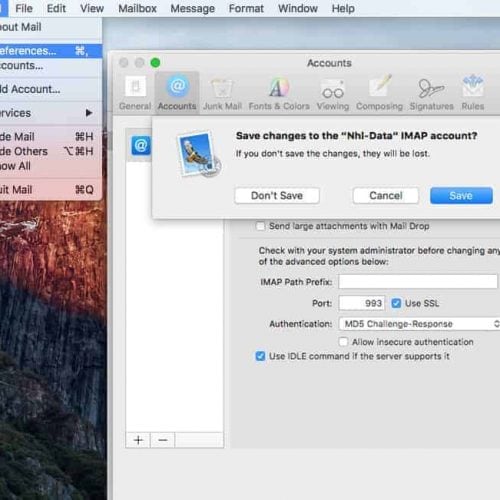This screenshot has width=500, height=500.
Task: Select the @ account entry in account list
Action: (141, 145)
